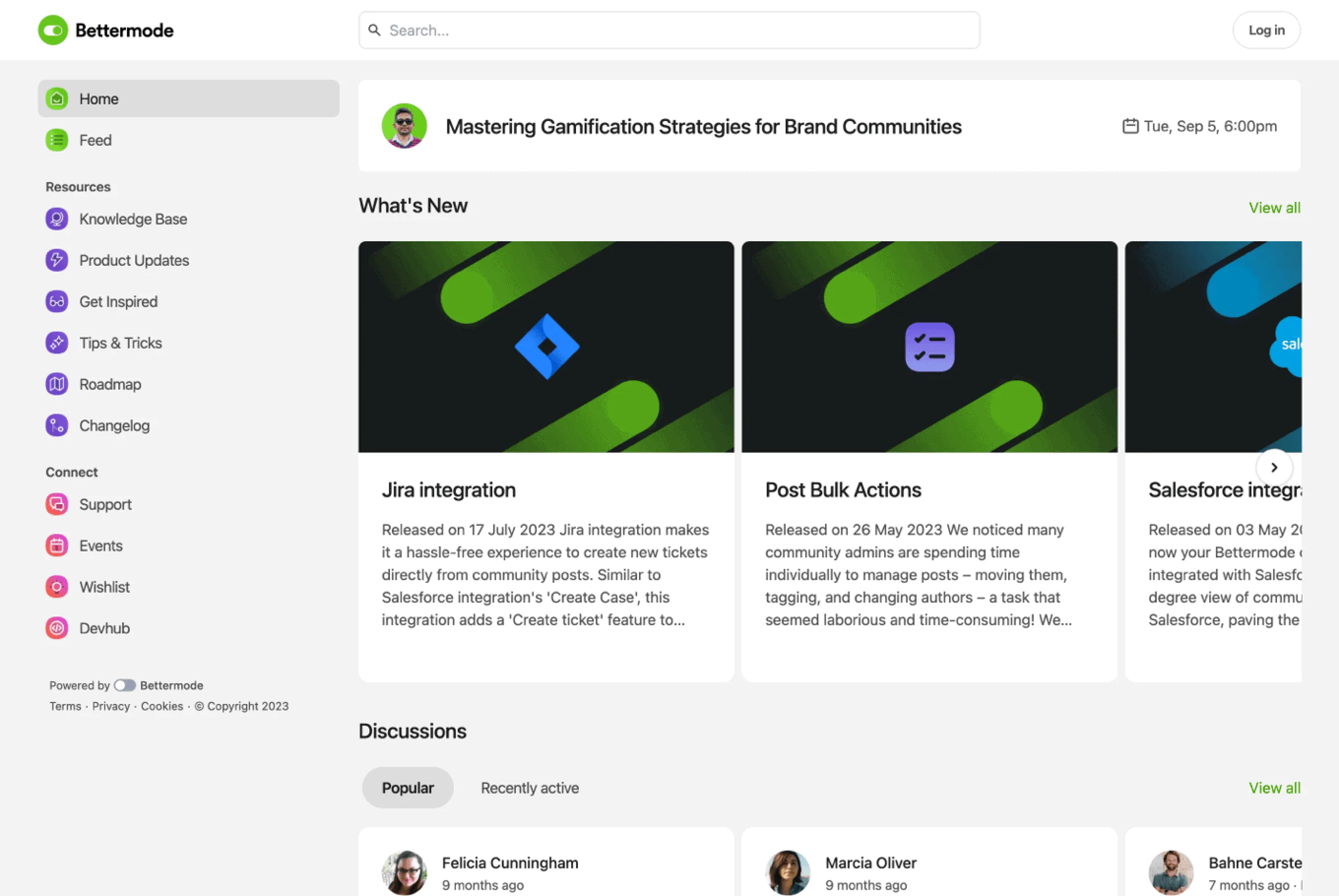1339x896 pixels.
Task: Open the Mastering Gamification Strategies event title
Action: point(703,127)
